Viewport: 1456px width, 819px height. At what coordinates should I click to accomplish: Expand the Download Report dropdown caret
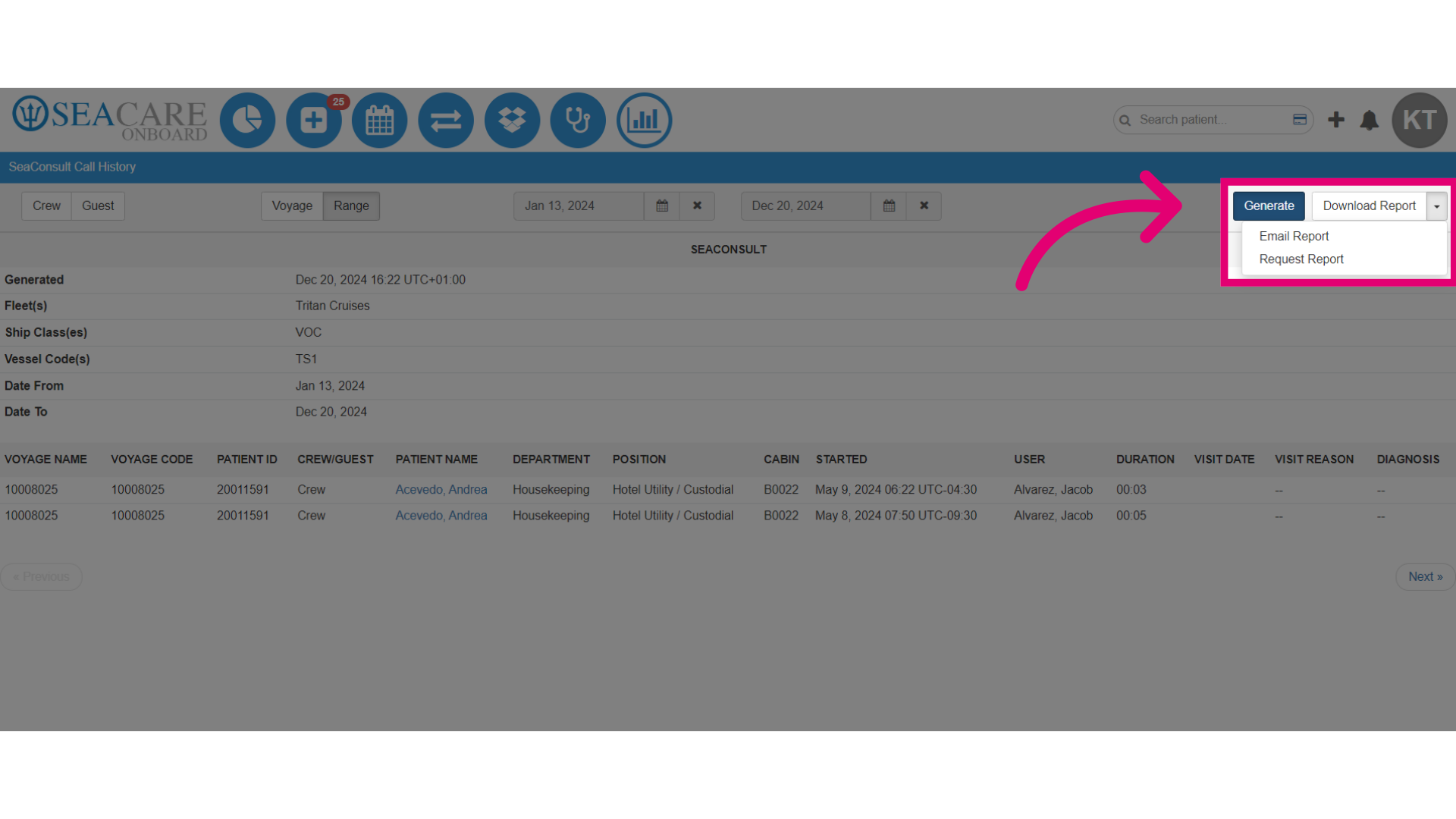coord(1436,206)
